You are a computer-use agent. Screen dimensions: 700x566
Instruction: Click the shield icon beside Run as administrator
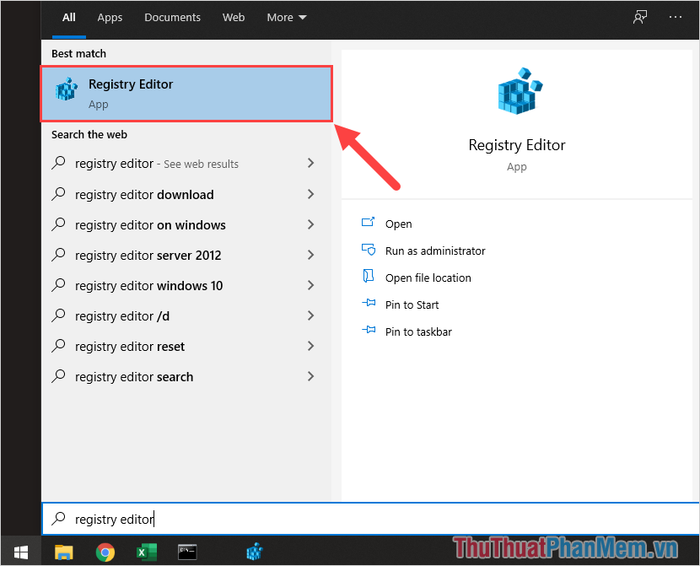click(x=368, y=249)
